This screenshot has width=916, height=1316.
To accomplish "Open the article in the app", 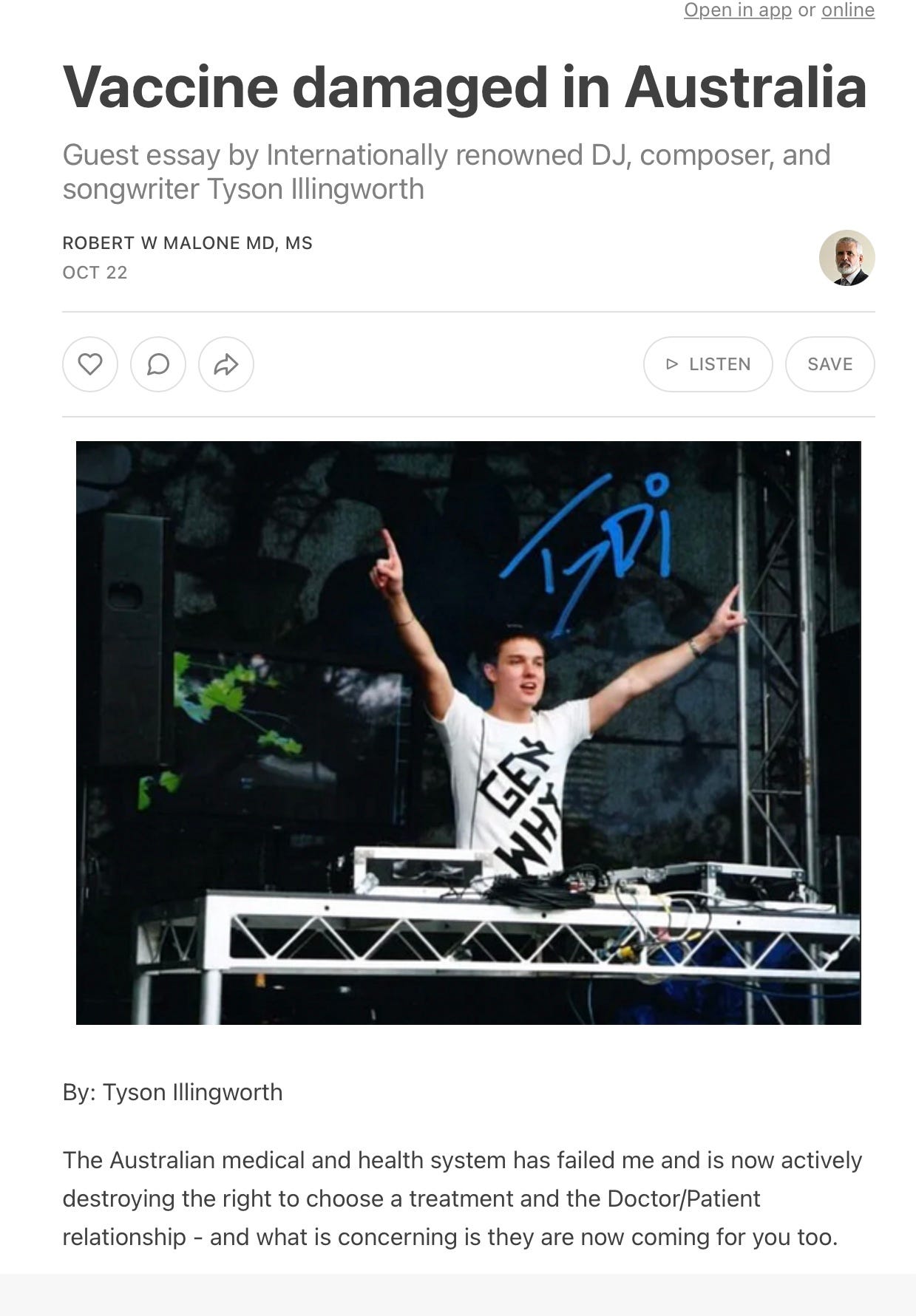I will click(738, 10).
